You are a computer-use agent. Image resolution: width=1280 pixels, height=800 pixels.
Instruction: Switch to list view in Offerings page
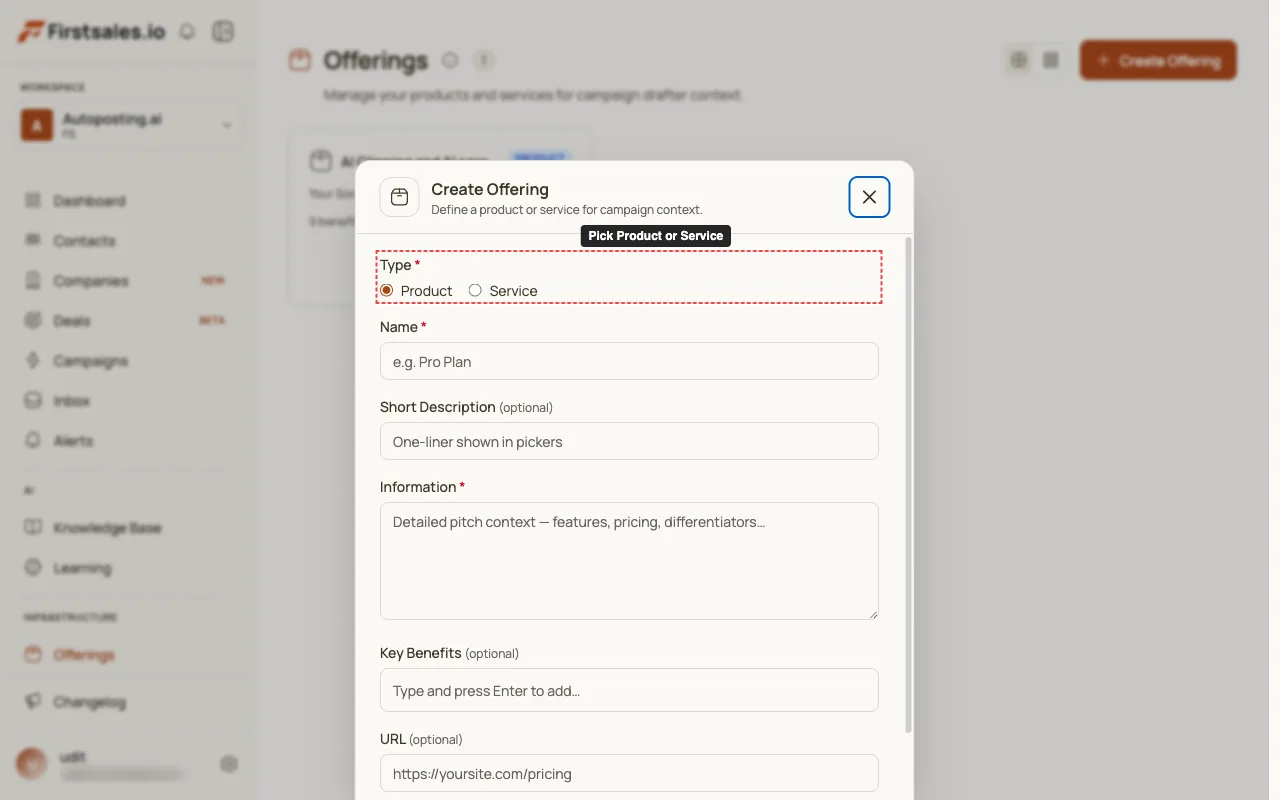coord(1051,60)
